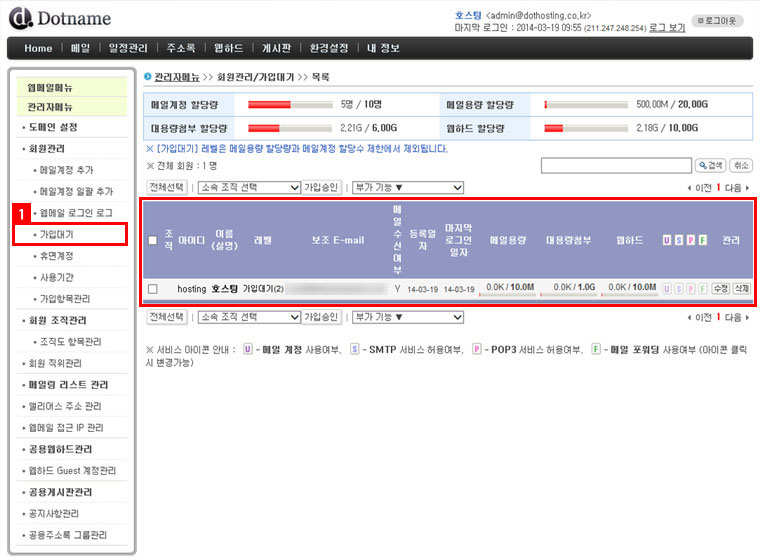Screen dimensions: 760x560
Task: Check the select-all checkbox in table header
Action: tap(153, 240)
